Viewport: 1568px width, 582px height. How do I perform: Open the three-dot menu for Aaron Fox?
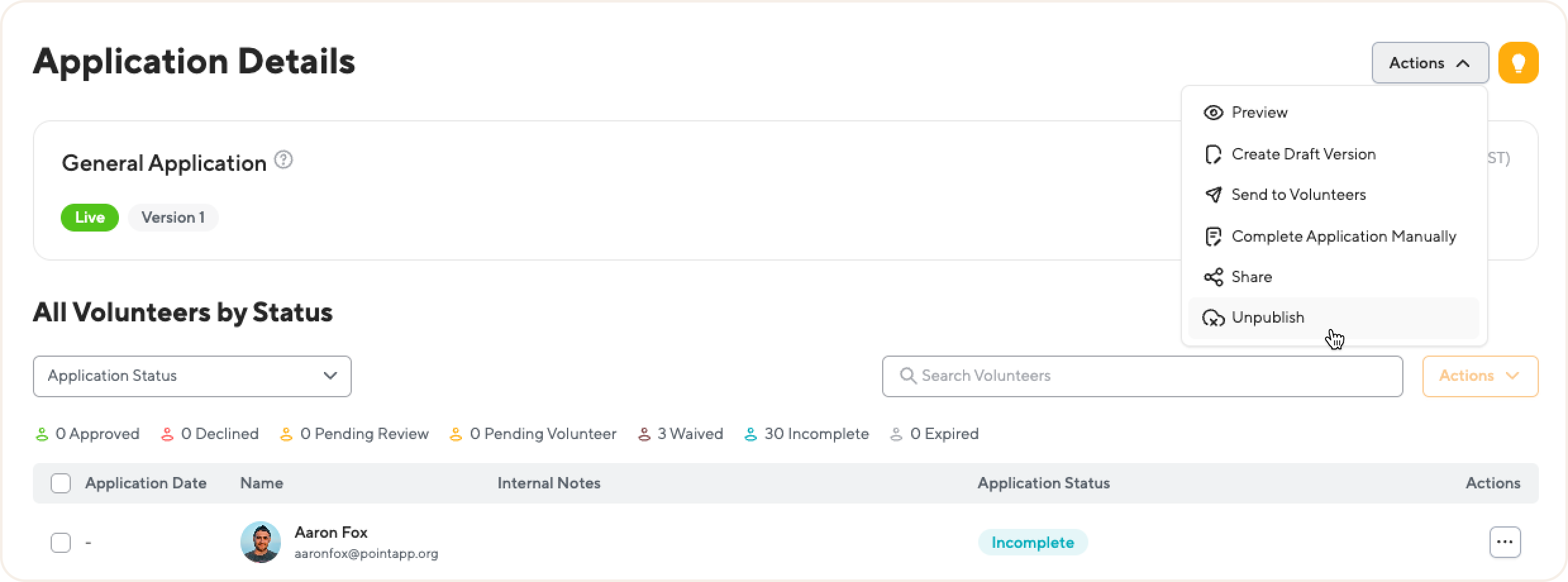(x=1505, y=542)
